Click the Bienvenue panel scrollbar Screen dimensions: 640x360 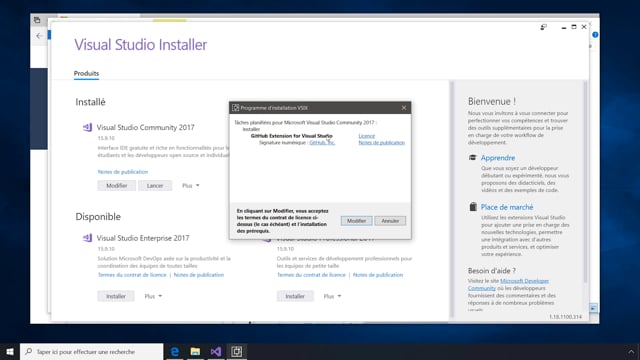click(x=585, y=182)
